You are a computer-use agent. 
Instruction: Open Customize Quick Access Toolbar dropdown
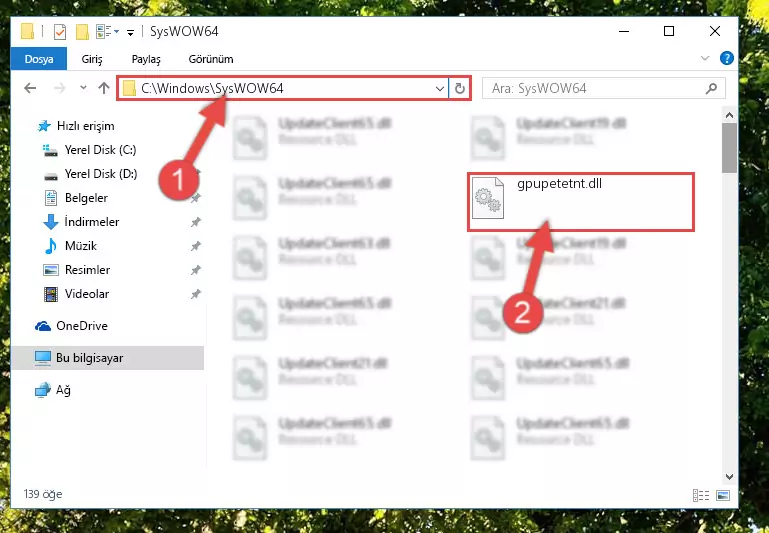coord(130,32)
